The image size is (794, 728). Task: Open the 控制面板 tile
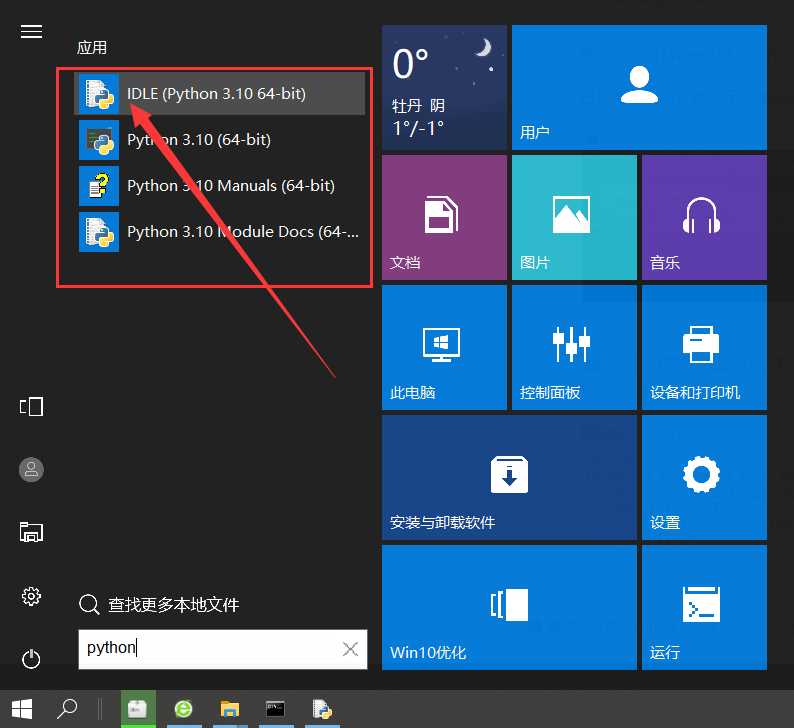click(574, 347)
